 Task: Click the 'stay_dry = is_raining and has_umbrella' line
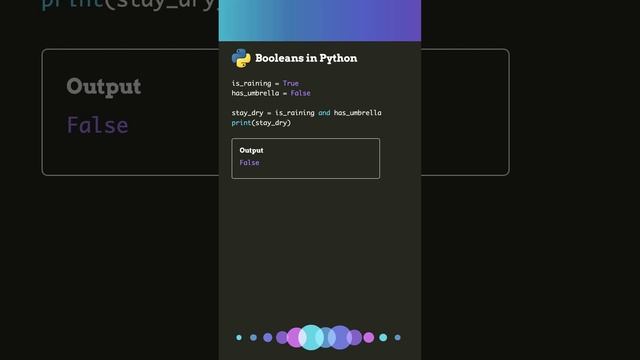(x=307, y=113)
